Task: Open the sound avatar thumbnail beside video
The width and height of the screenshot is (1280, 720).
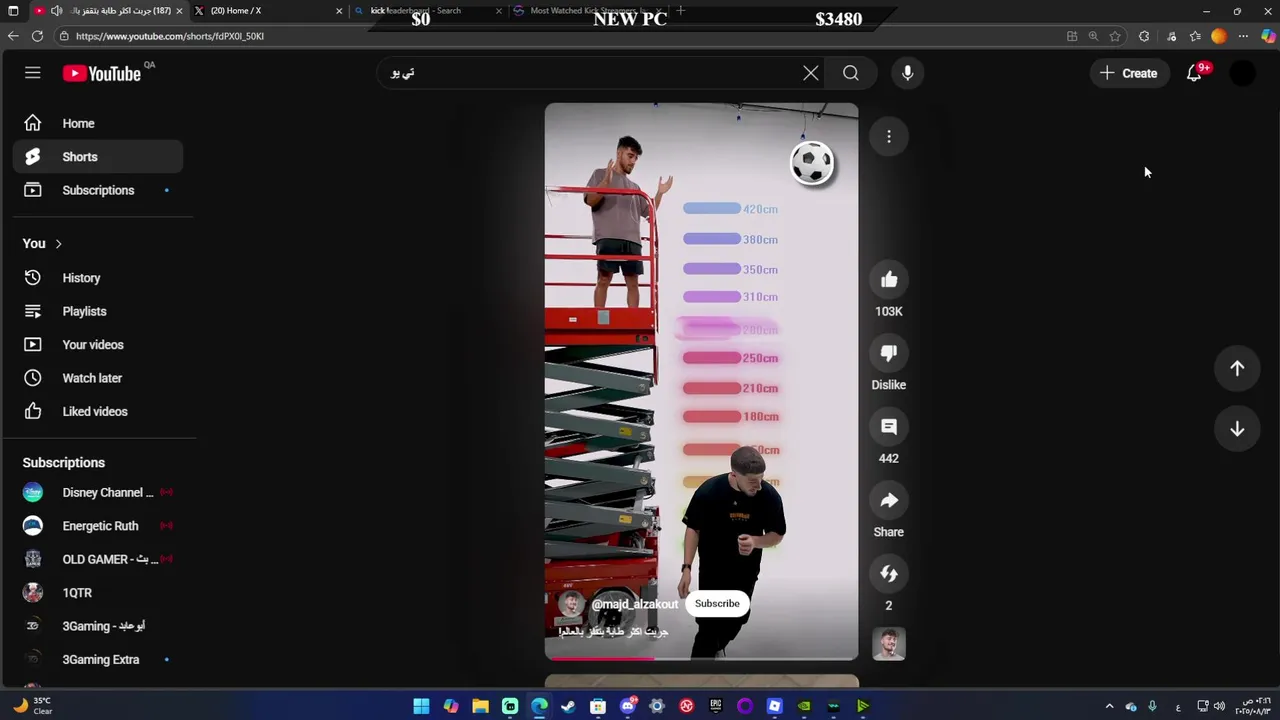Action: pos(889,644)
